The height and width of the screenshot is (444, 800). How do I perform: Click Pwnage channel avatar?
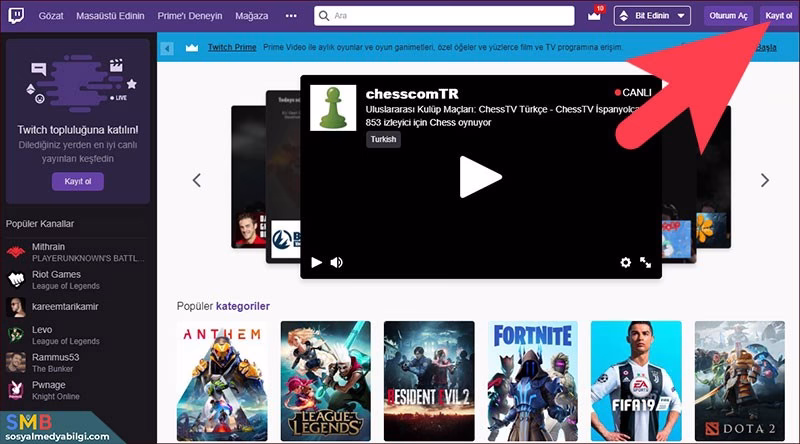pos(16,390)
